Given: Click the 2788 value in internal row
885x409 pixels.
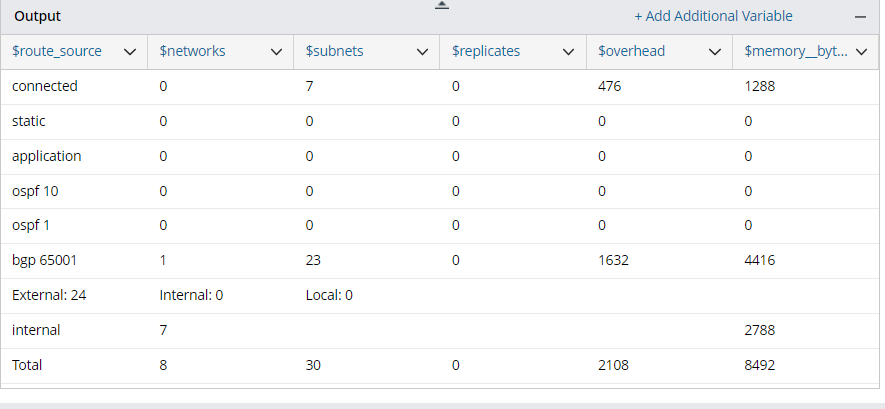Looking at the screenshot, I should pyautogui.click(x=760, y=330).
